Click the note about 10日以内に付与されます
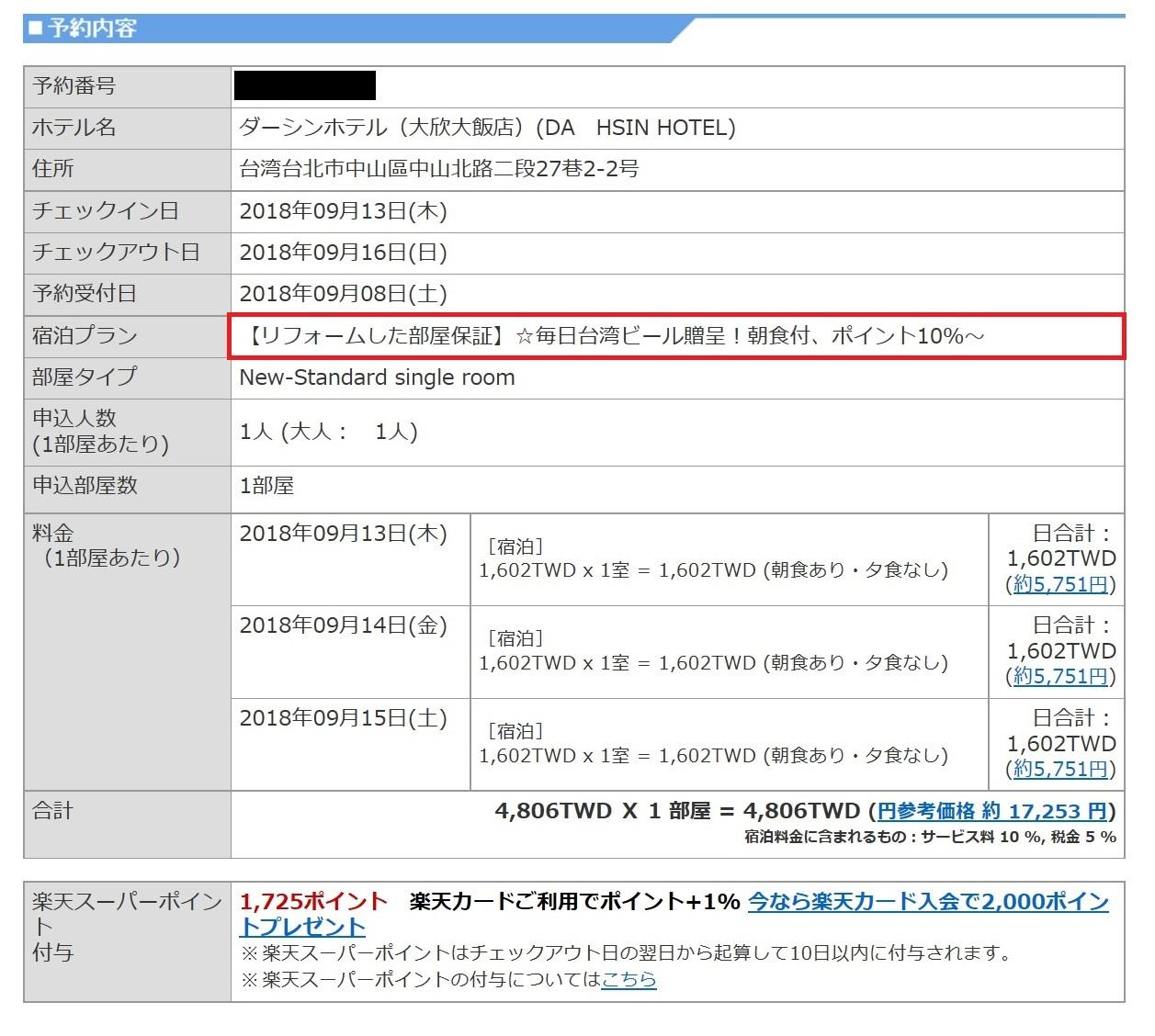The width and height of the screenshot is (1155, 1036). pyautogui.click(x=626, y=953)
